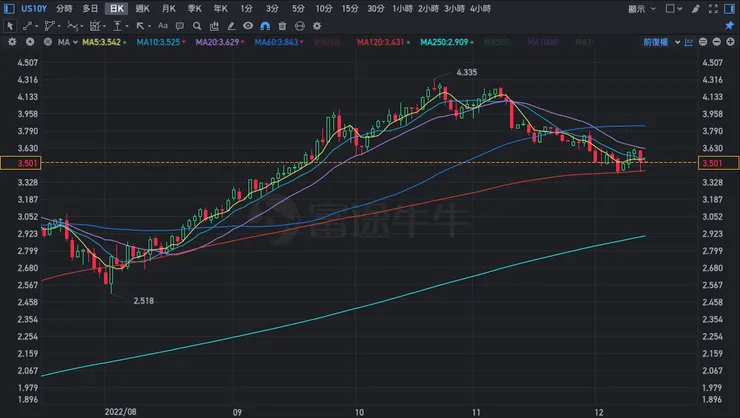Screen dimensions: 740x418
Task: Choose the 15分 interval
Action: (x=350, y=8)
